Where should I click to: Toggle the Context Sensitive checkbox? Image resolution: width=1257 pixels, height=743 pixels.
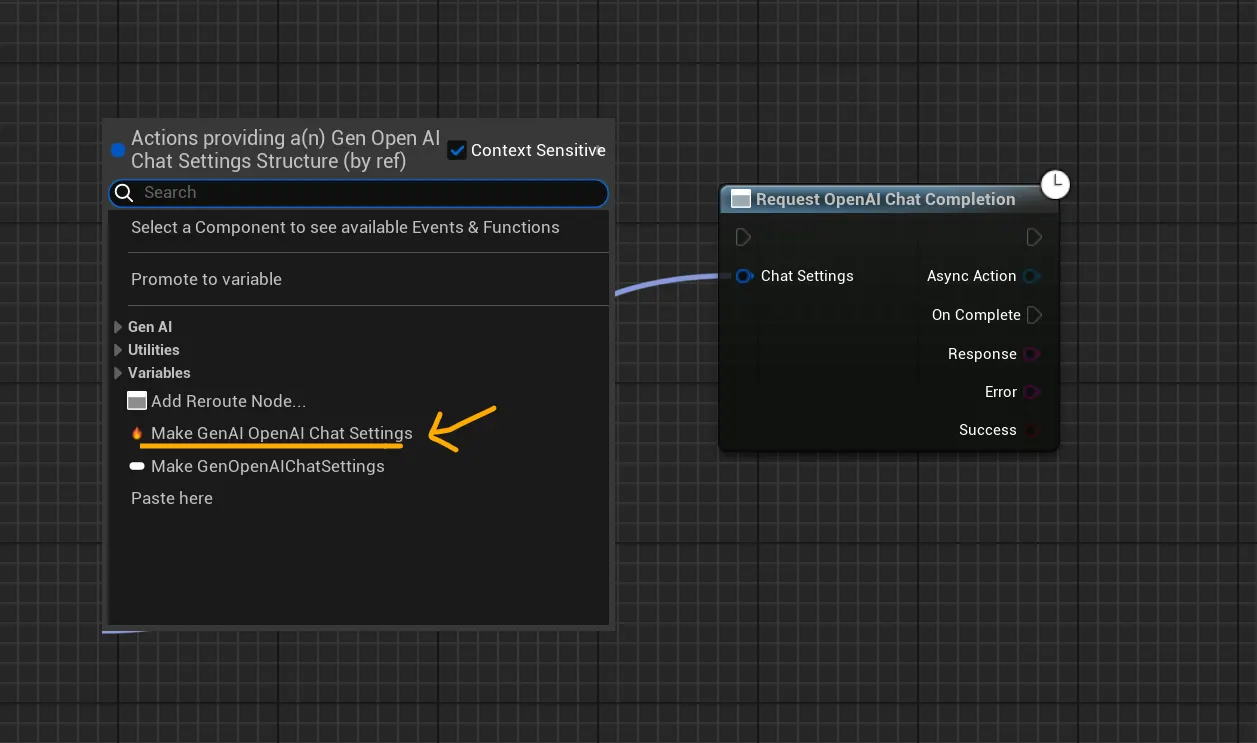(x=457, y=150)
